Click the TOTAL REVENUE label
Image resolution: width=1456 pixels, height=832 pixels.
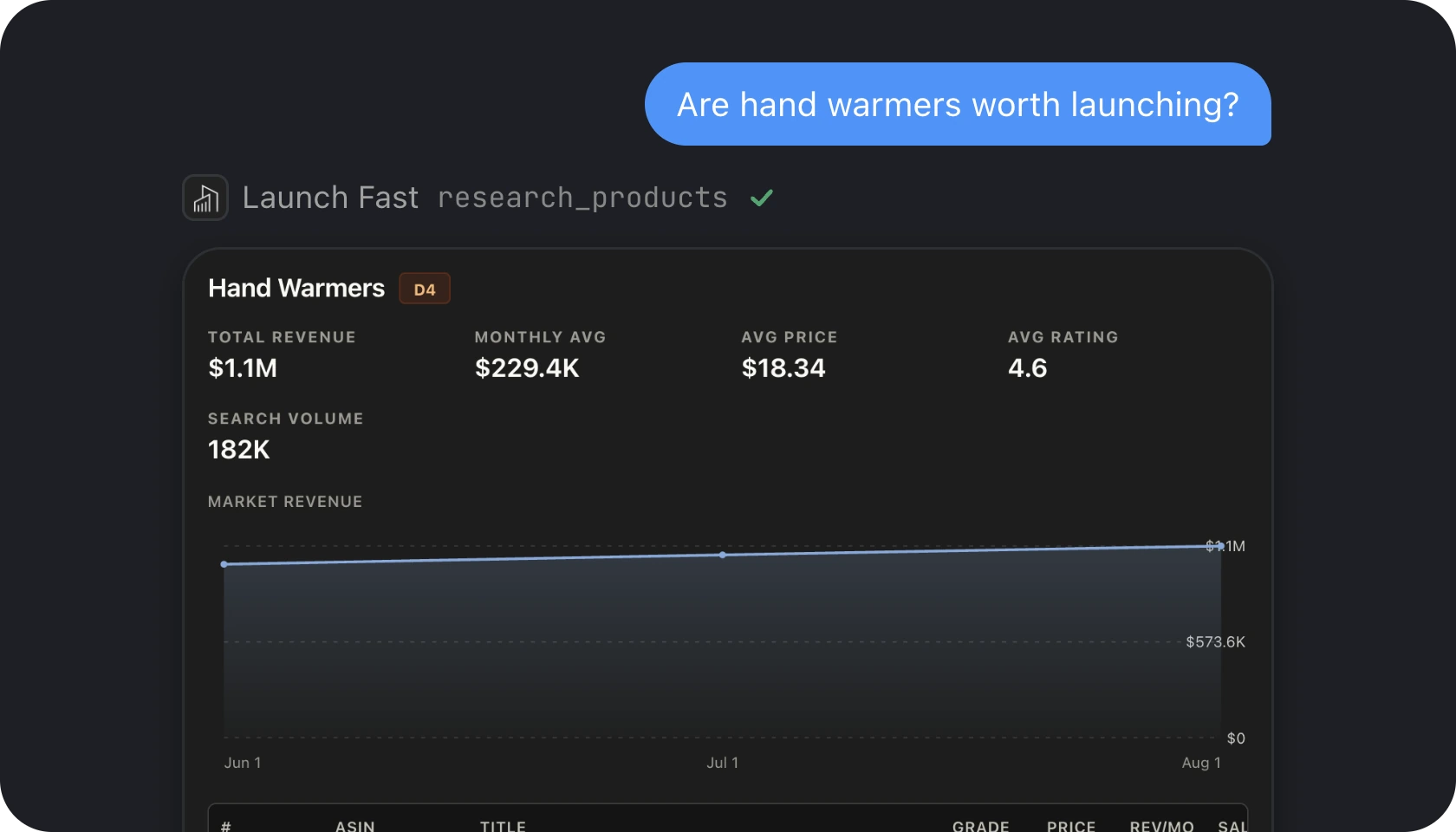coord(282,337)
